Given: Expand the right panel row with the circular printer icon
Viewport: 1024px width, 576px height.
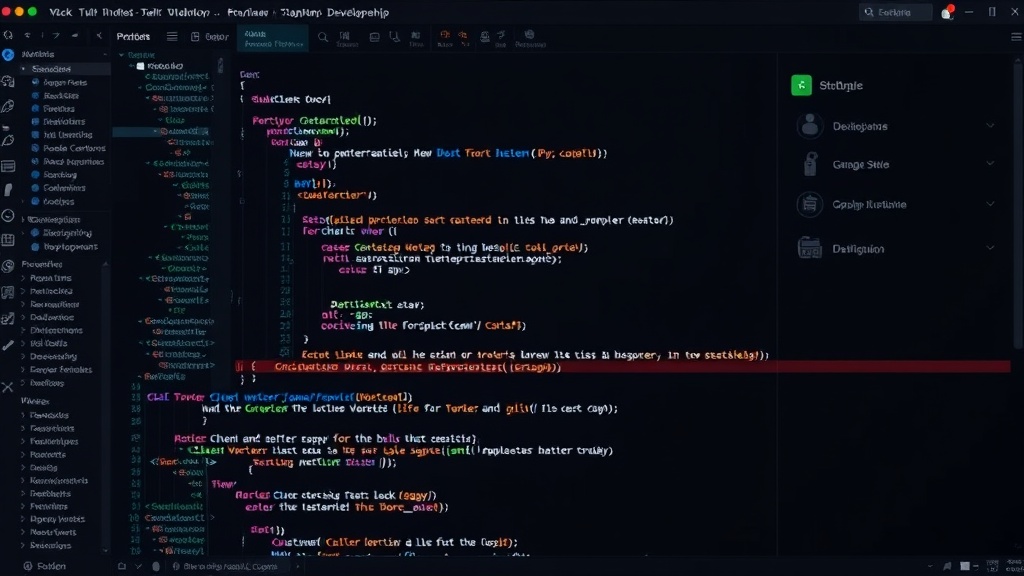Looking at the screenshot, I should point(990,204).
